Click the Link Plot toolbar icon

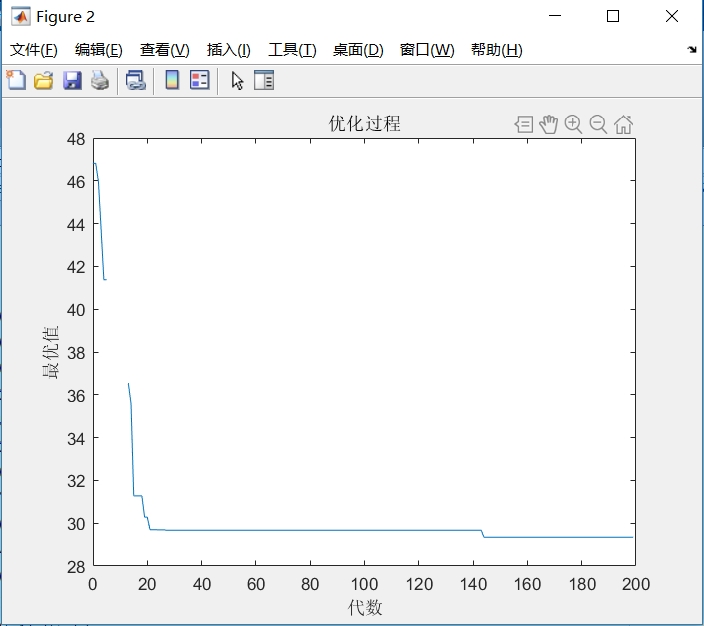[x=136, y=81]
